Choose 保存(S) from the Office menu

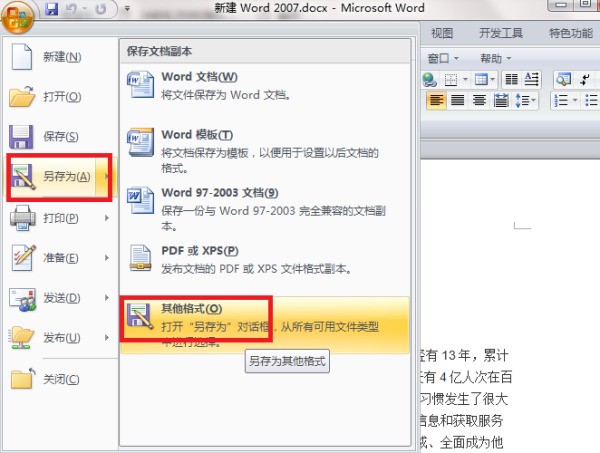tap(60, 137)
